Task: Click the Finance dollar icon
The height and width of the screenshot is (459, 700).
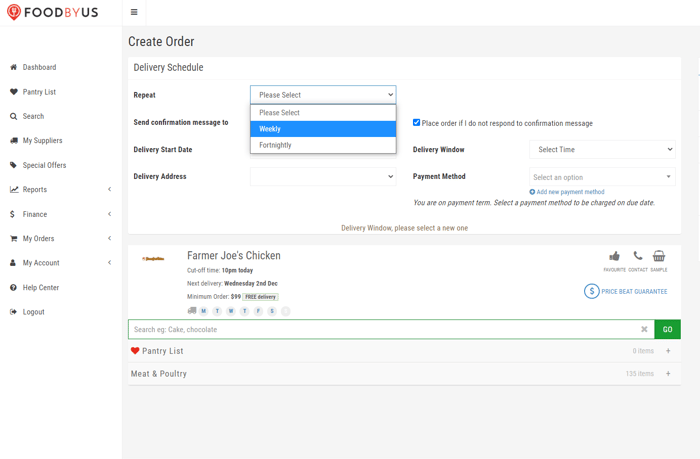Action: pyautogui.click(x=12, y=214)
